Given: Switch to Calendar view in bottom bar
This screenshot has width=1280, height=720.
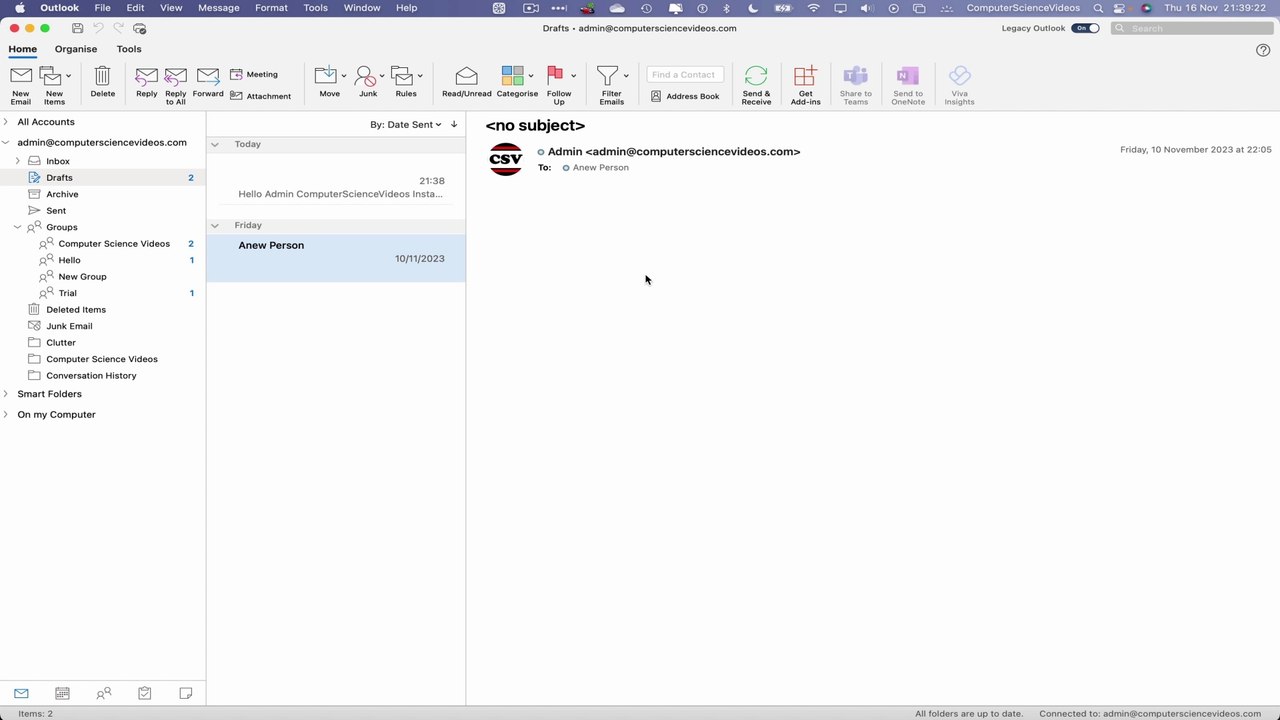Looking at the screenshot, I should [62, 693].
